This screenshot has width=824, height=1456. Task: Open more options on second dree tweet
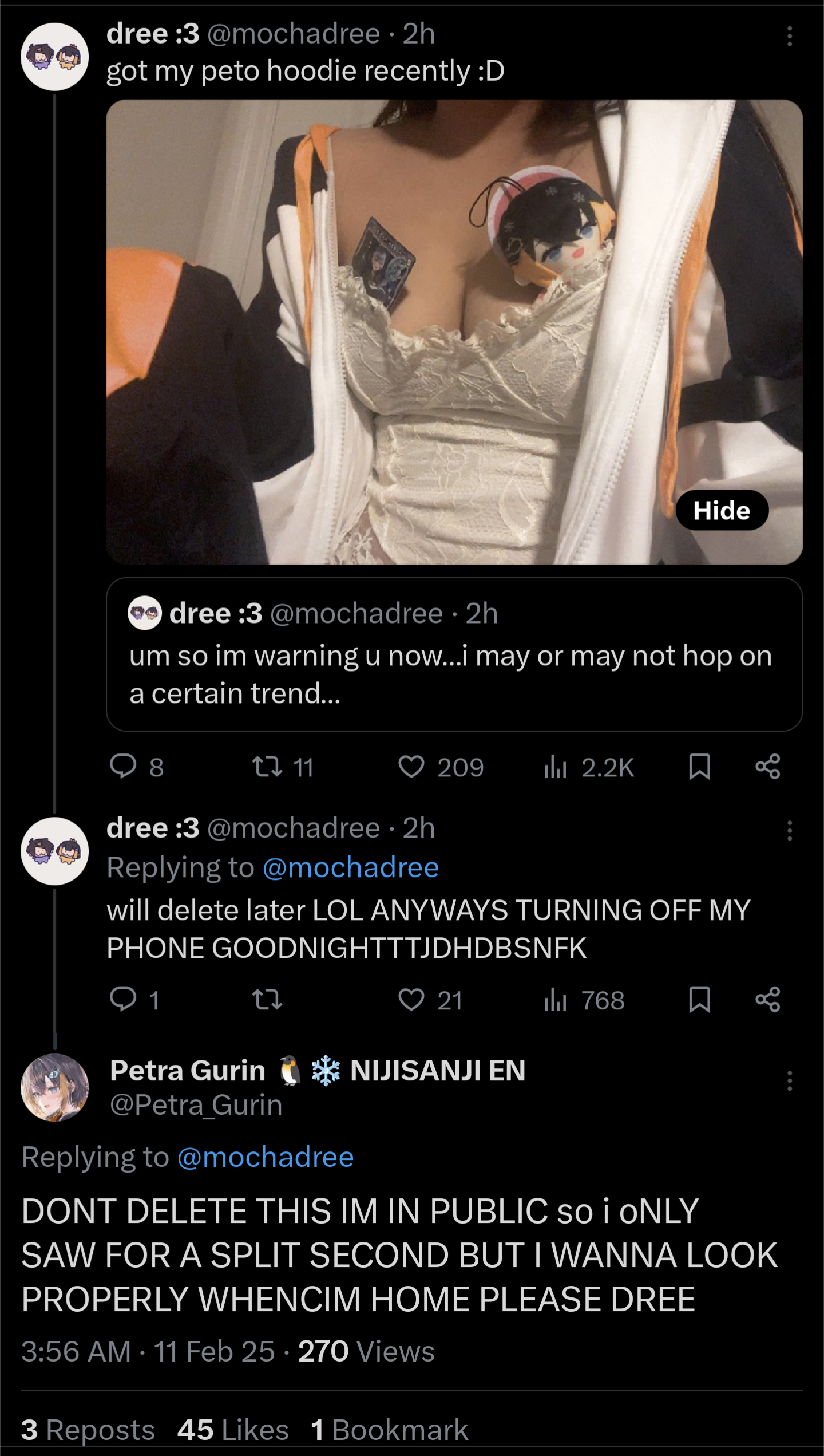[x=790, y=830]
